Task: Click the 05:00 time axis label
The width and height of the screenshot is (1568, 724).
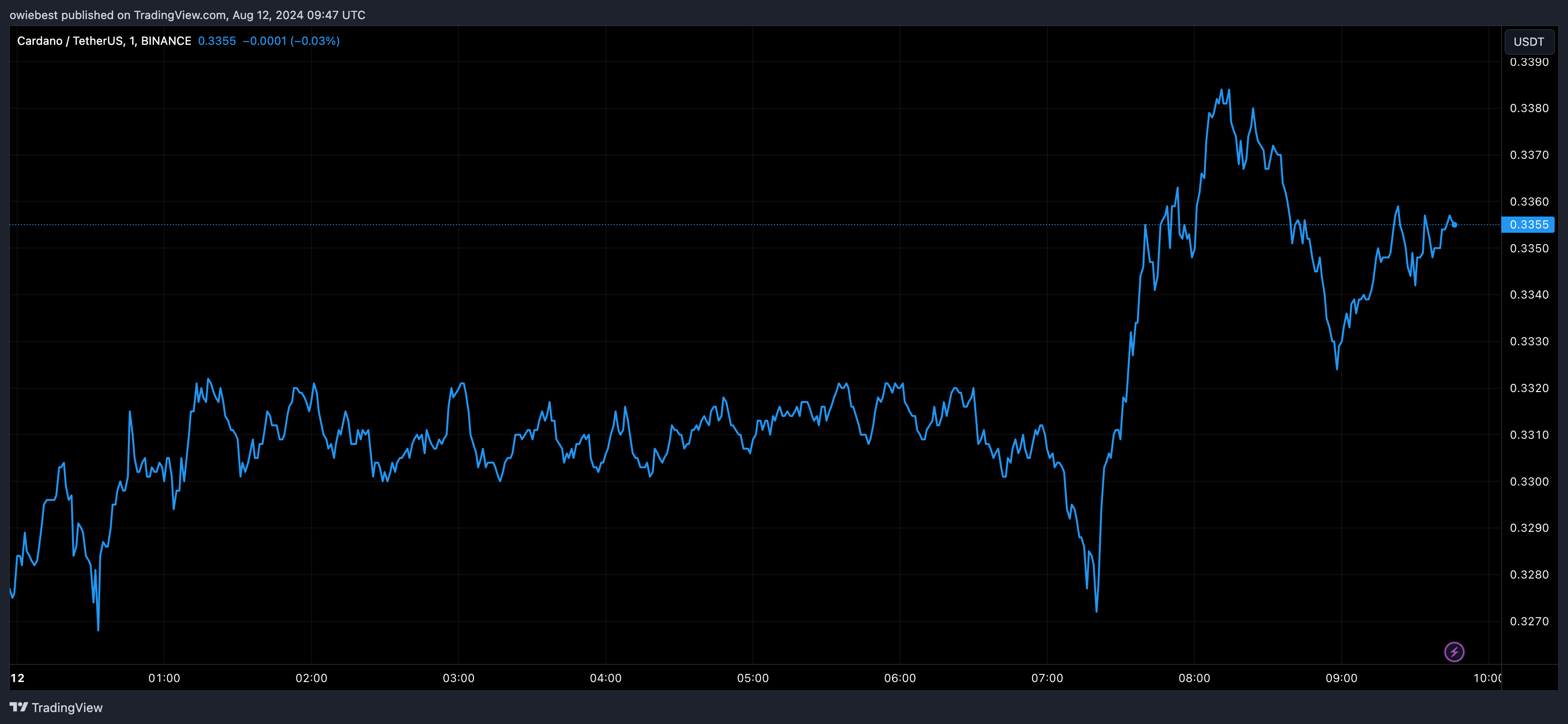Action: click(753, 678)
